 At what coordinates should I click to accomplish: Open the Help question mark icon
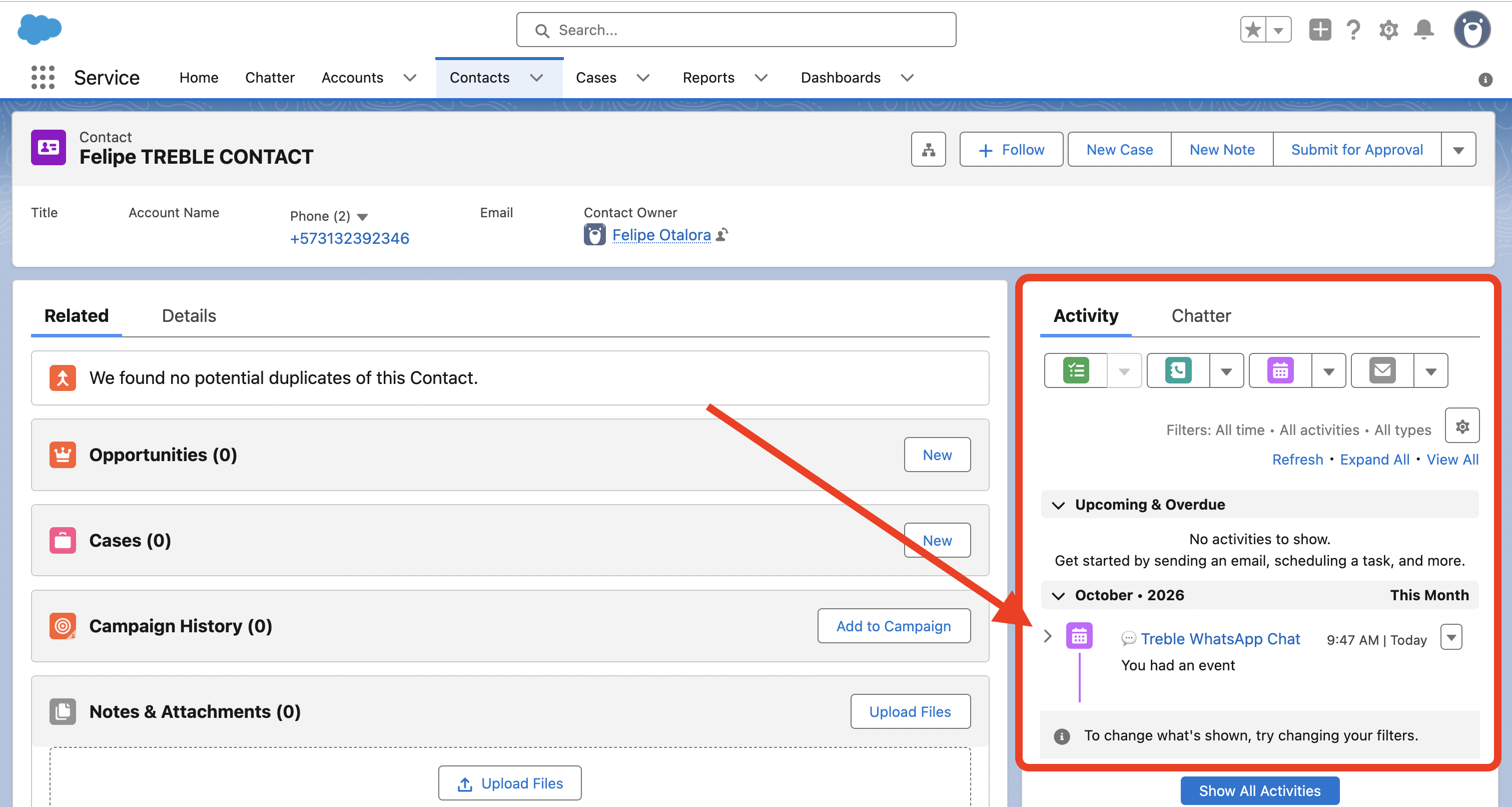(x=1353, y=30)
